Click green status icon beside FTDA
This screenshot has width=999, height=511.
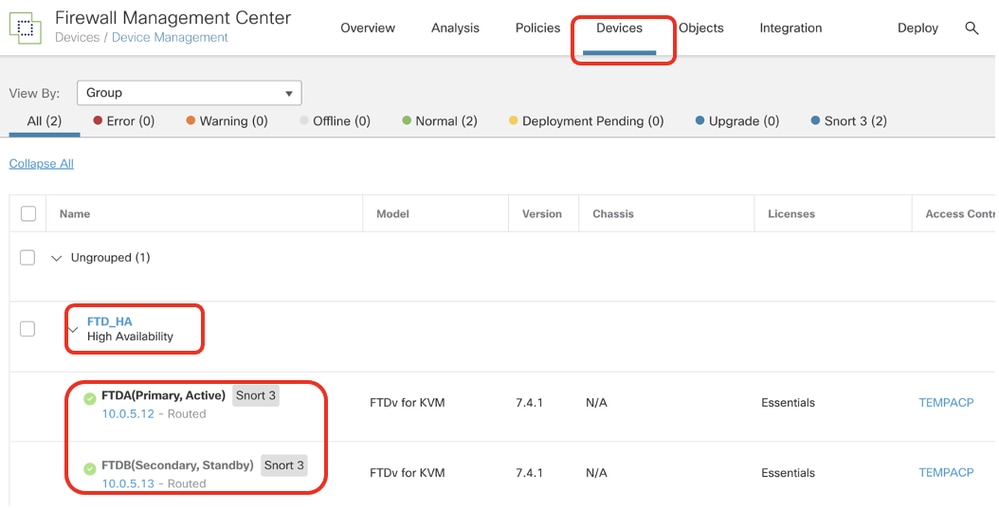tap(90, 398)
